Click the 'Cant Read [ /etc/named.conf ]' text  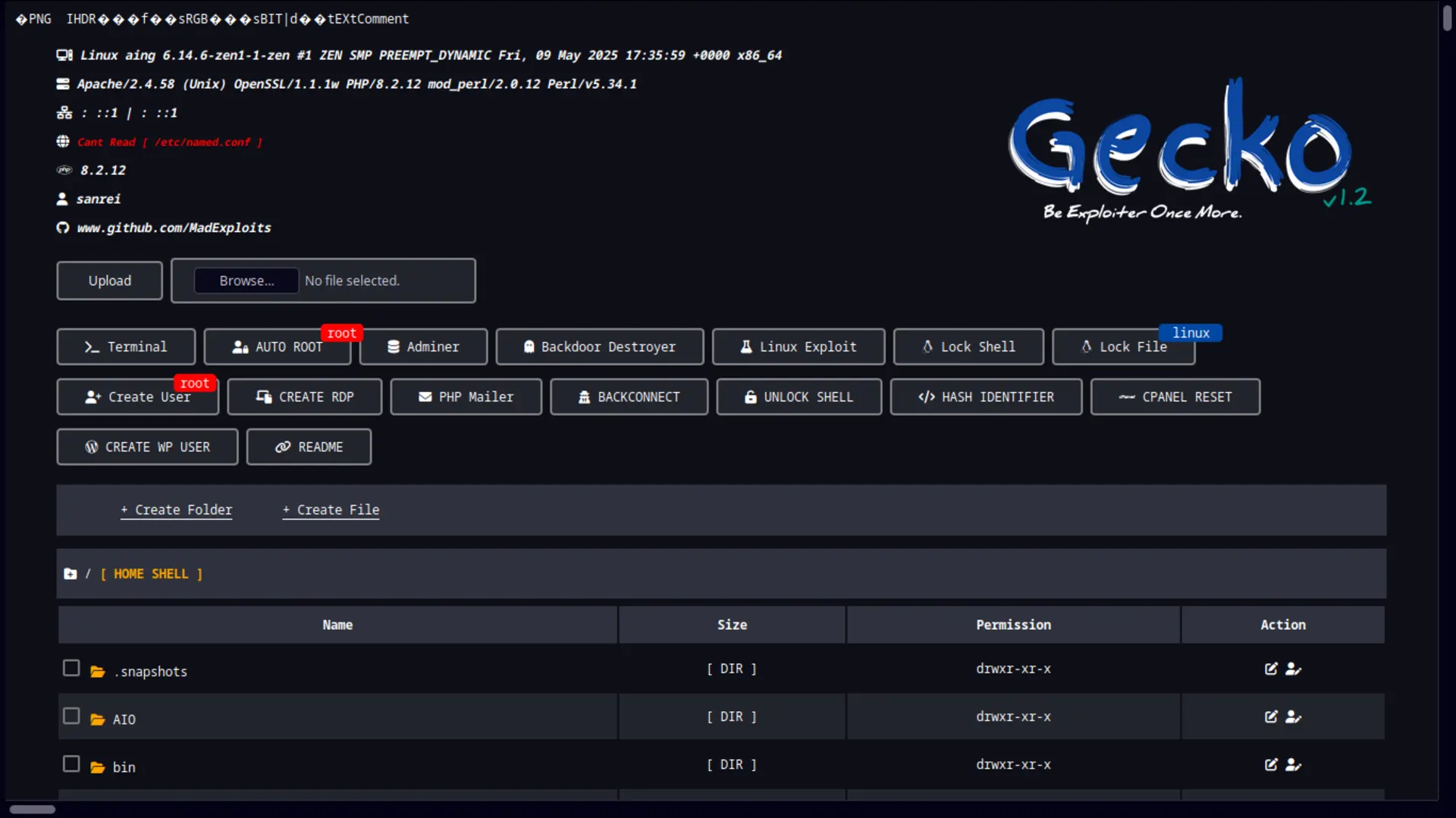(x=170, y=142)
